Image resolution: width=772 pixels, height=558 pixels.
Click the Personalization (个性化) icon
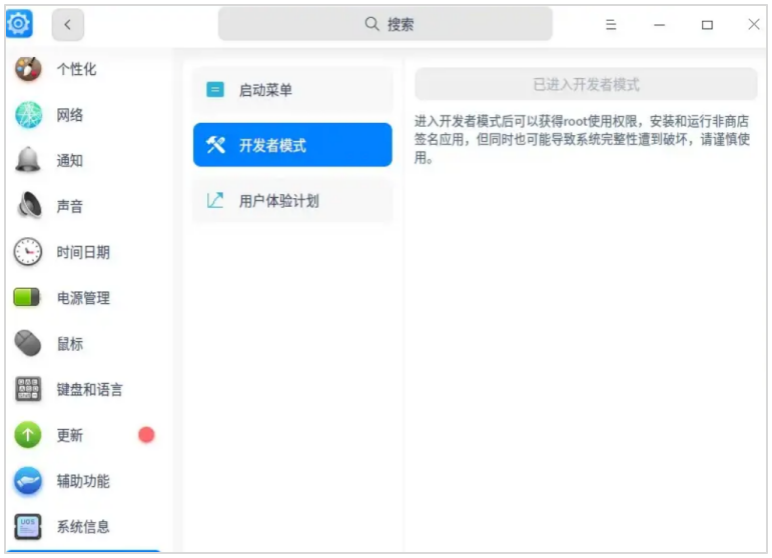[28, 69]
